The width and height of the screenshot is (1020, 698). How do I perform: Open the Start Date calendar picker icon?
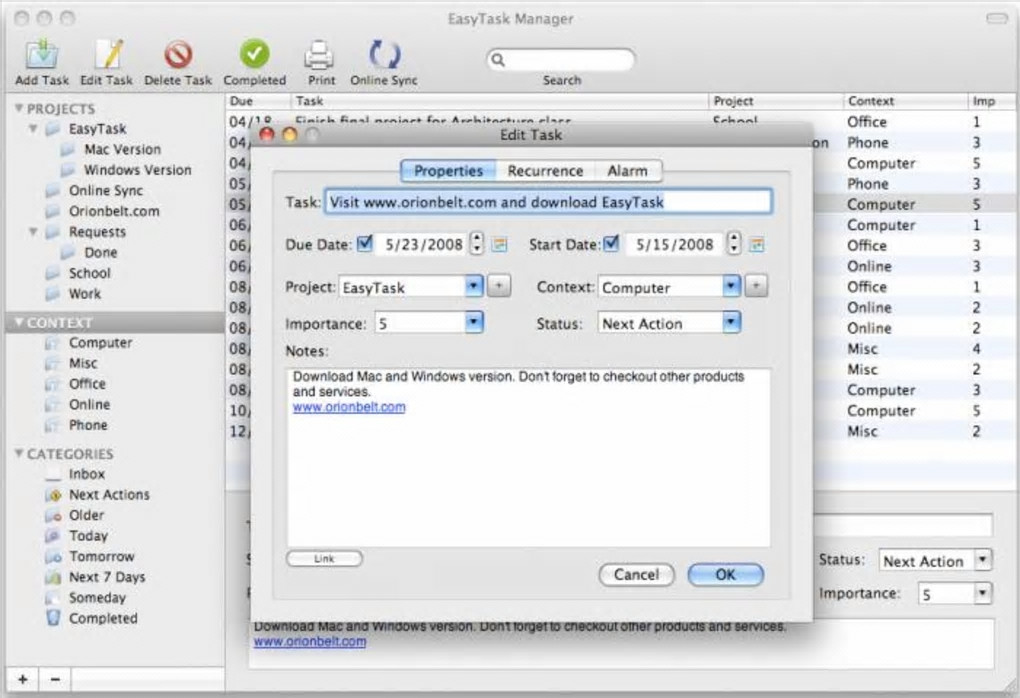(756, 245)
